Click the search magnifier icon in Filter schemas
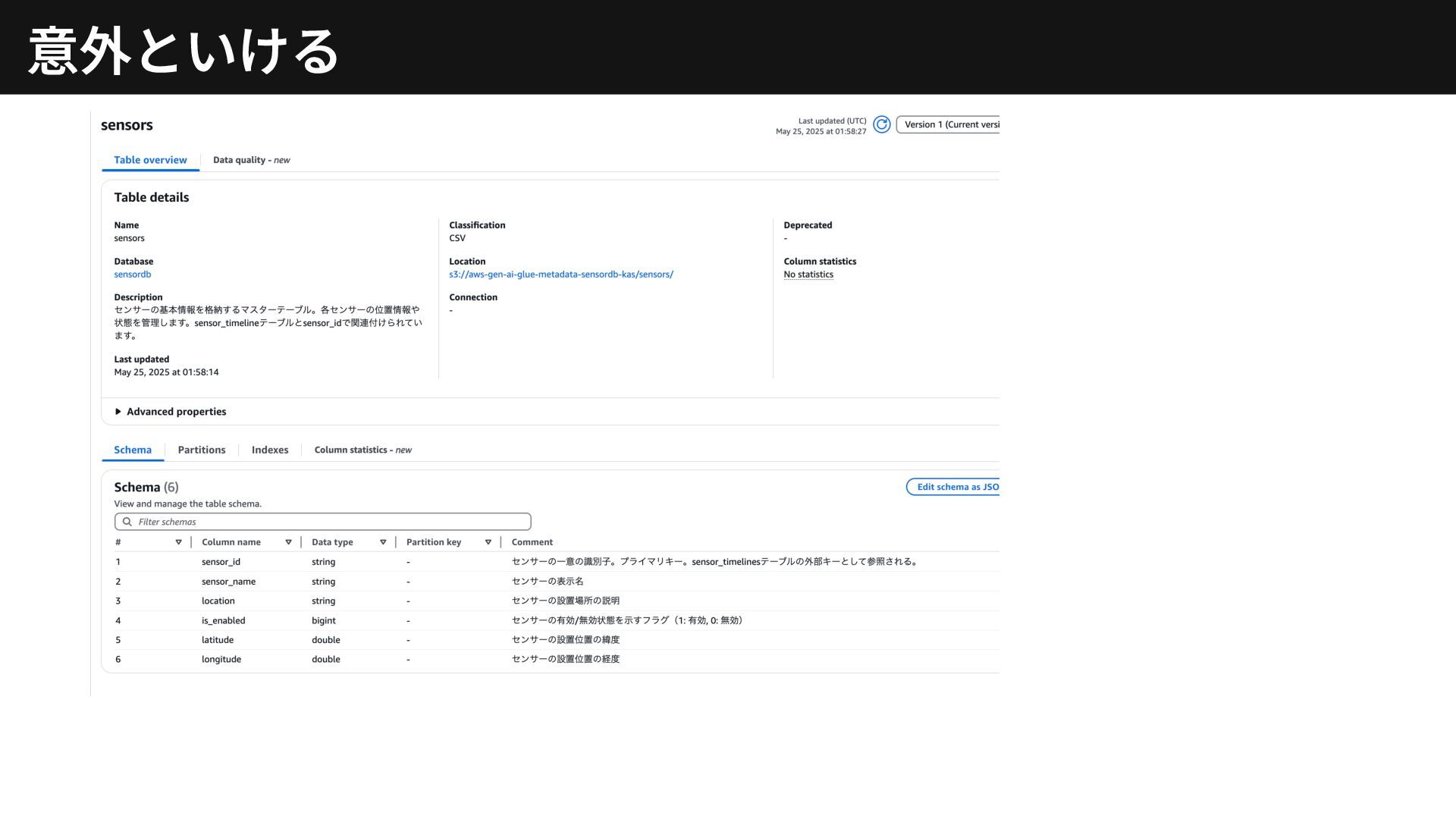 click(x=127, y=522)
